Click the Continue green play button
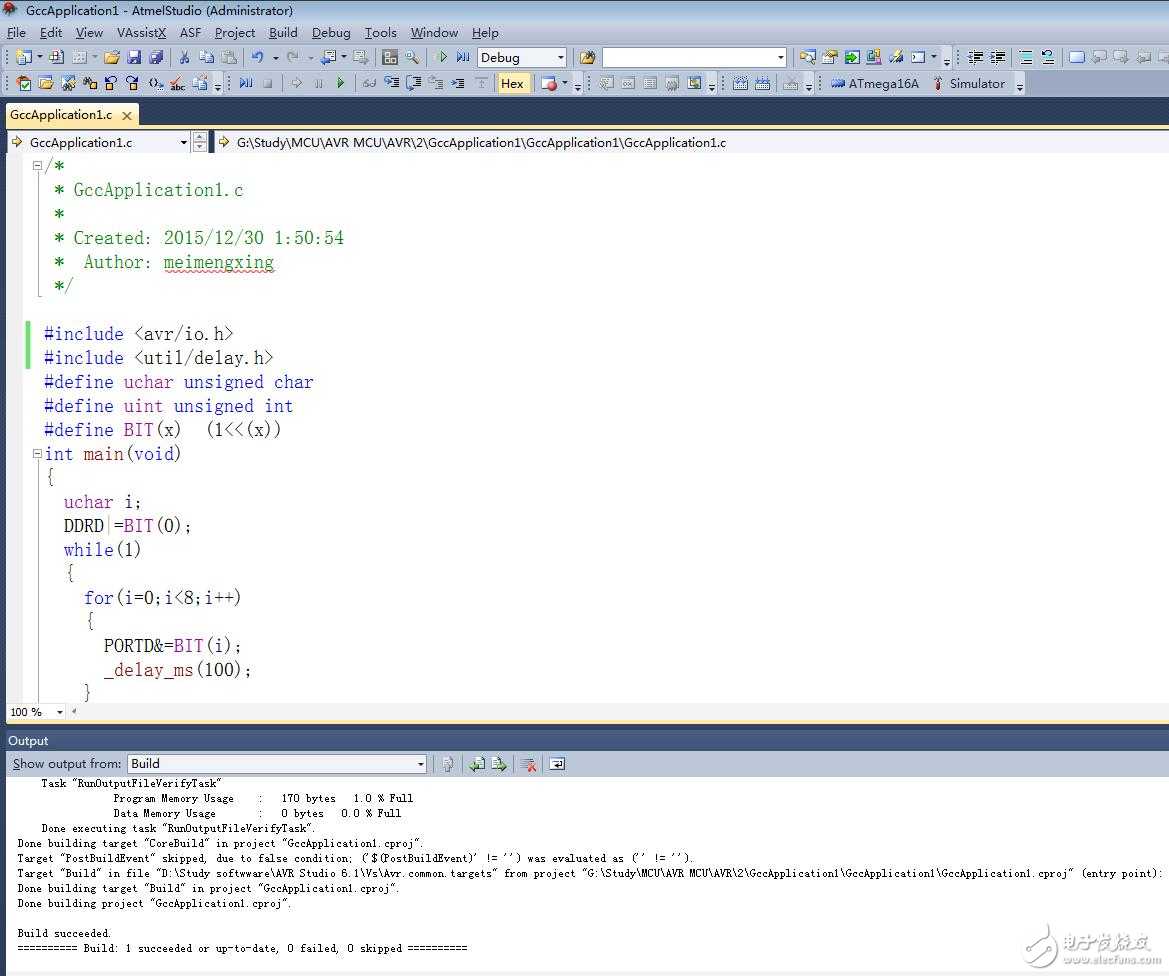 (x=341, y=83)
